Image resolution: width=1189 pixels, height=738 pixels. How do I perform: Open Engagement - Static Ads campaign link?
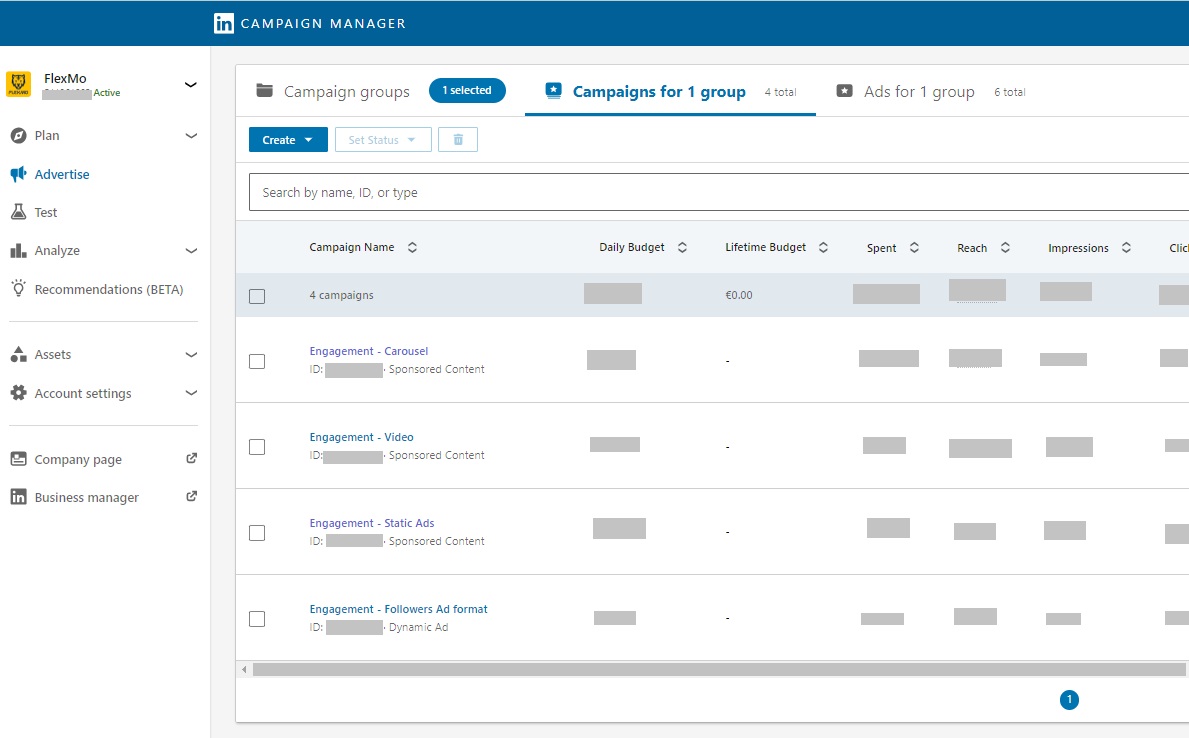point(371,523)
